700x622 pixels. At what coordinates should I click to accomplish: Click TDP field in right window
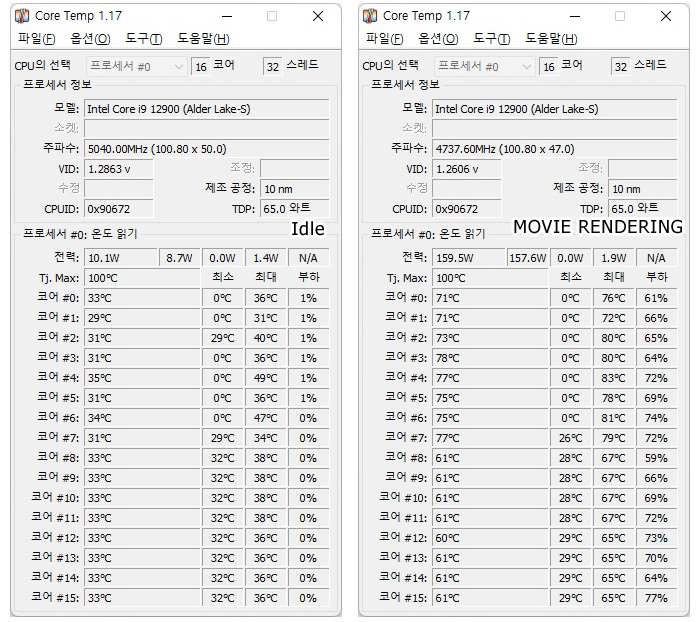pyautogui.click(x=642, y=209)
